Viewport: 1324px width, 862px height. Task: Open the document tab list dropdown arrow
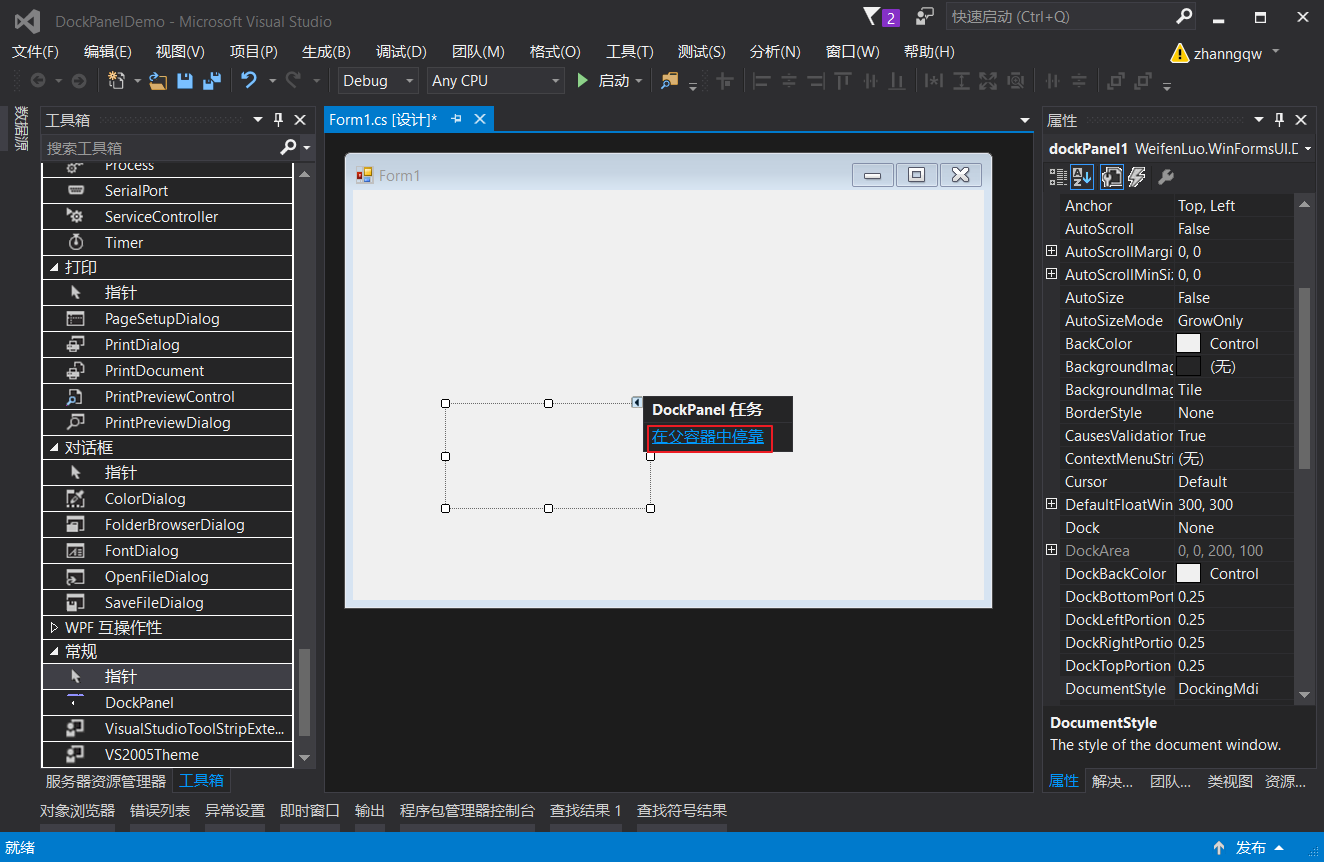point(1025,120)
